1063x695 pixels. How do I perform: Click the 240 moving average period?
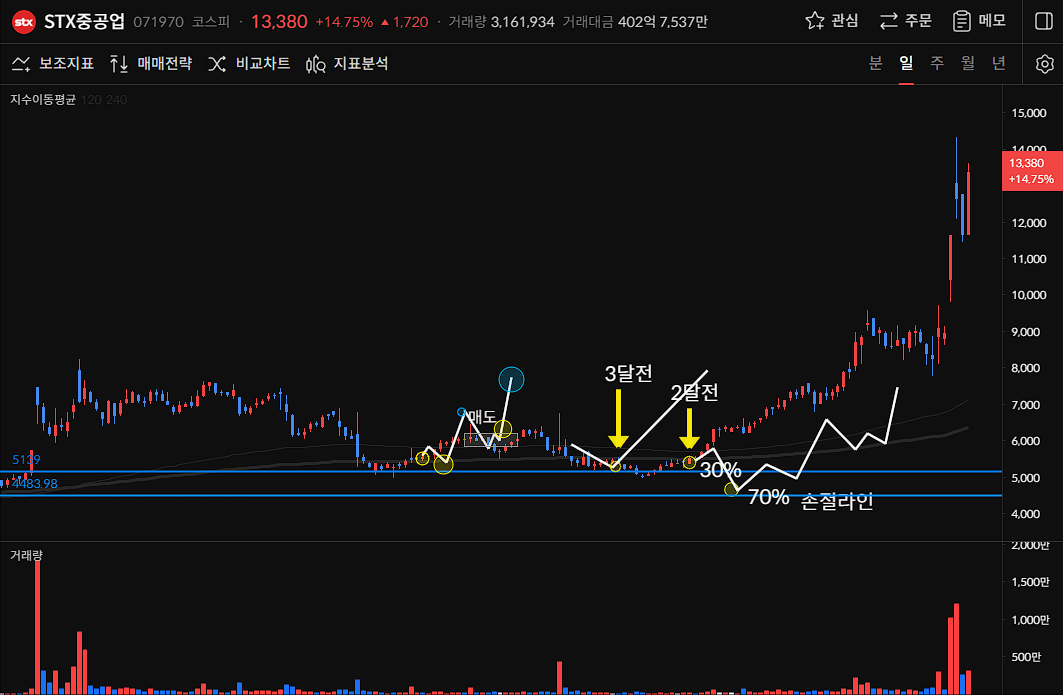tap(117, 100)
